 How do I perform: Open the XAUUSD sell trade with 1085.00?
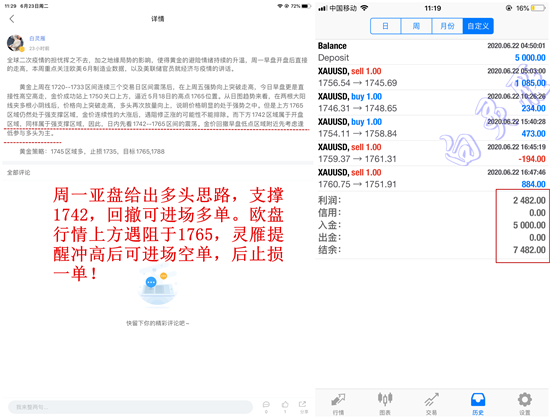[432, 77]
